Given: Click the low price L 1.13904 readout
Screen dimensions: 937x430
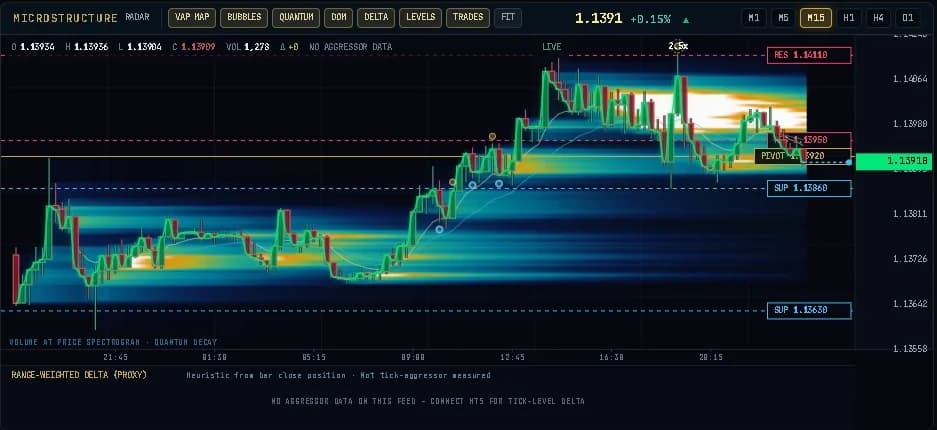Looking at the screenshot, I should (x=140, y=46).
